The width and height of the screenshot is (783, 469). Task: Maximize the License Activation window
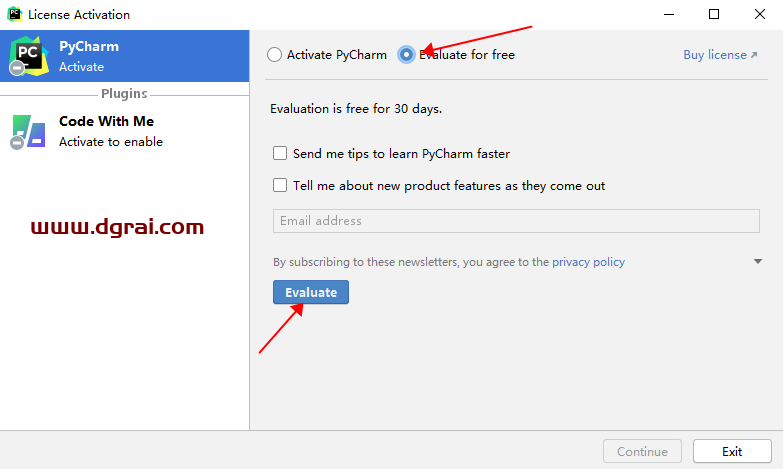pyautogui.click(x=714, y=14)
